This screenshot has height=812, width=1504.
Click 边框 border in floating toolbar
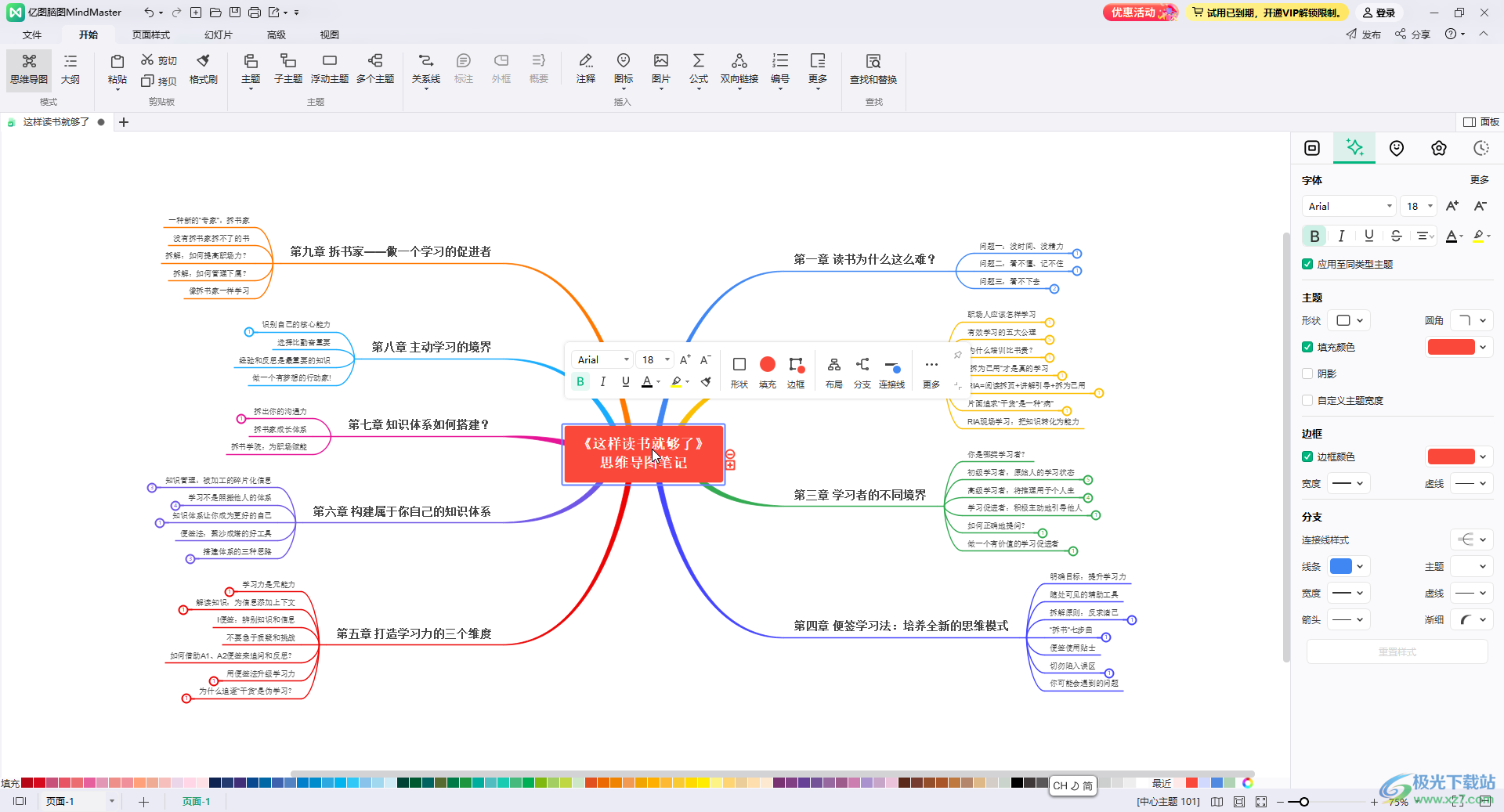(796, 372)
